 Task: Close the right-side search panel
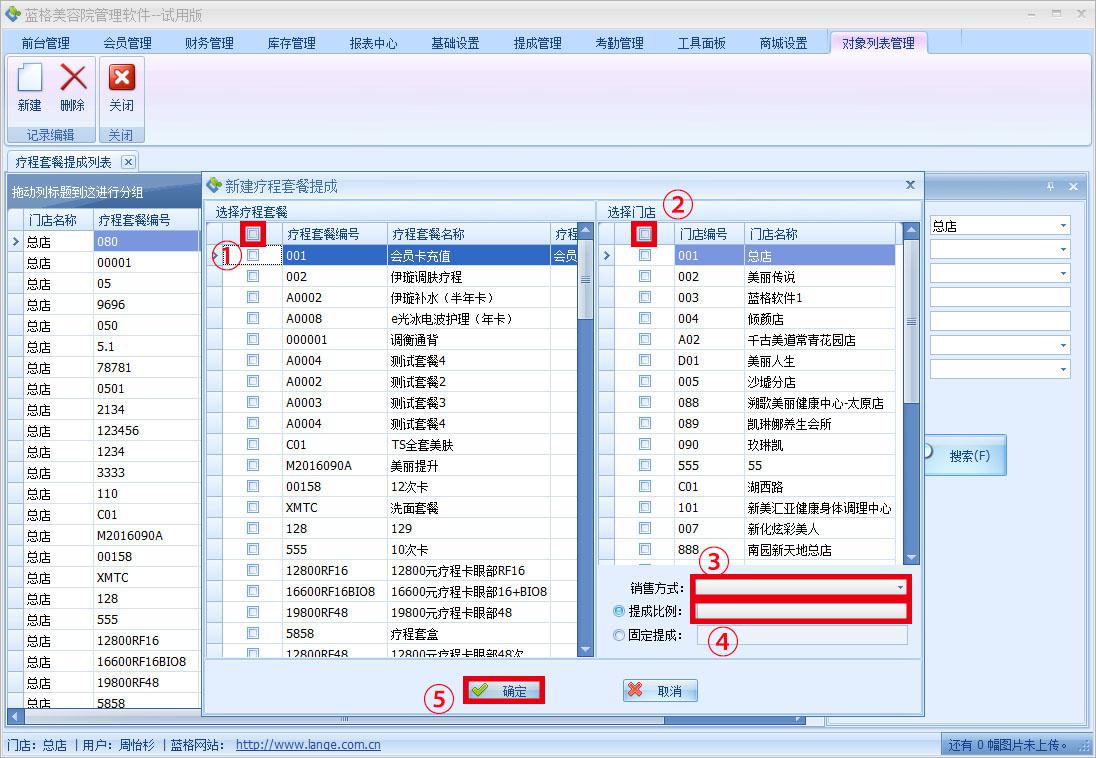[1073, 187]
